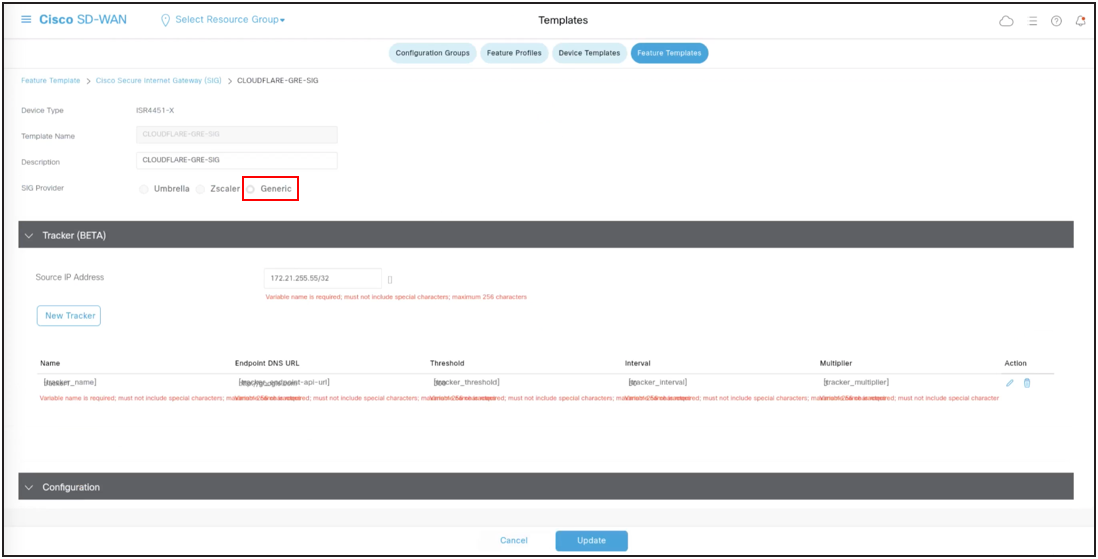Open the Select Resource Group dropdown

point(230,20)
